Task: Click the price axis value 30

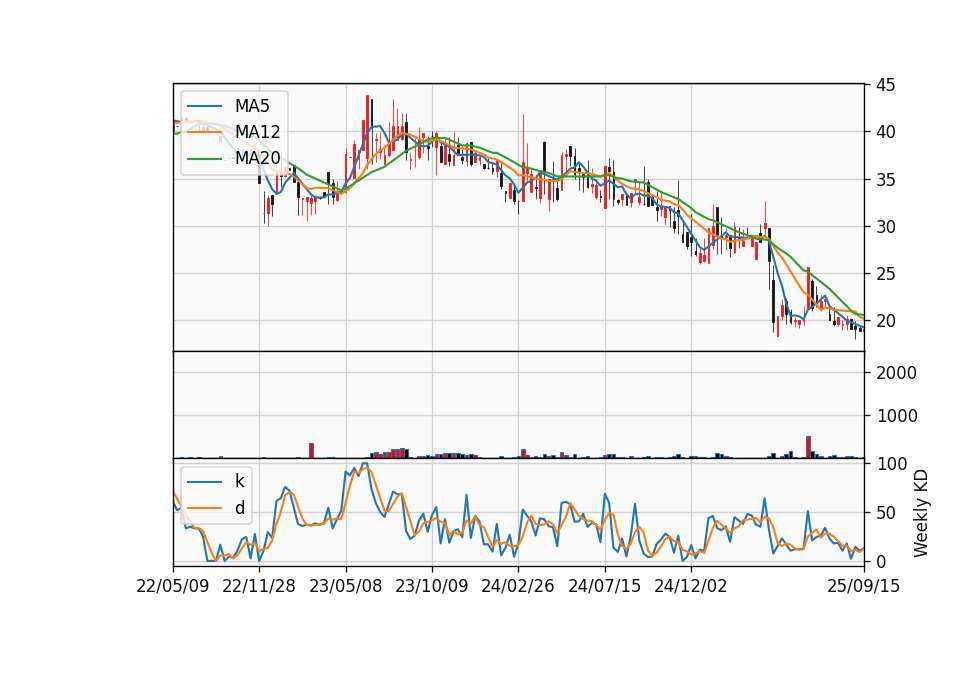Action: coord(885,227)
